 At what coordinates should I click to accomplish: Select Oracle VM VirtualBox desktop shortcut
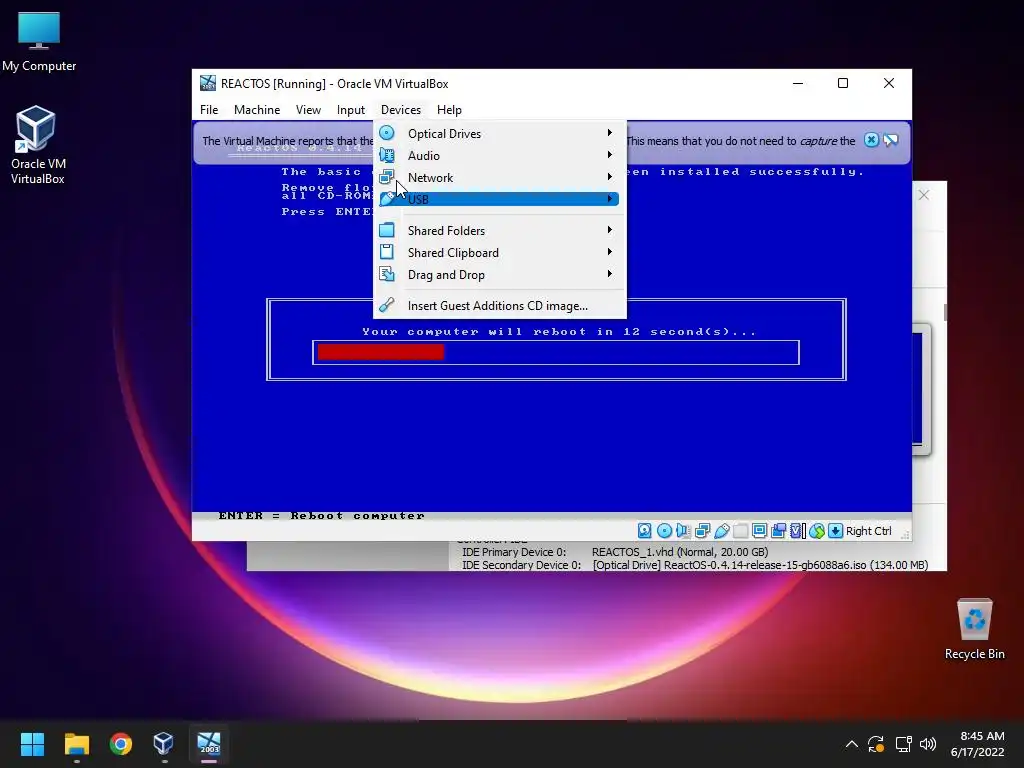coord(38,145)
